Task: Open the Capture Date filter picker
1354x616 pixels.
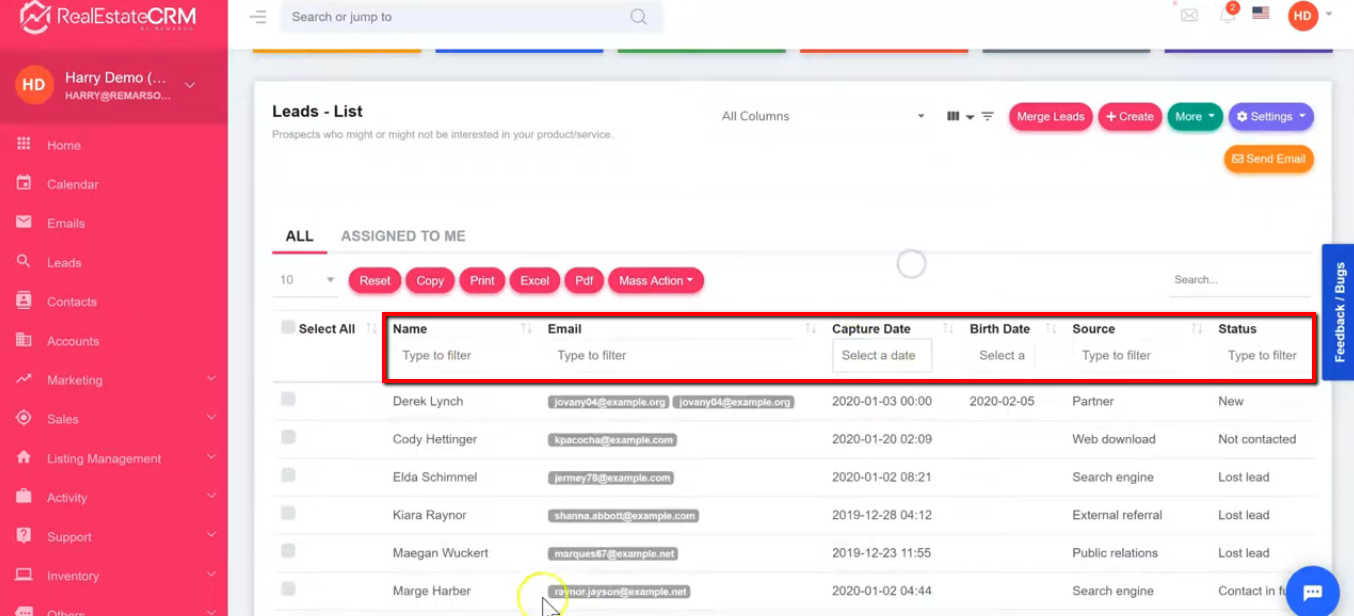Action: (x=881, y=356)
